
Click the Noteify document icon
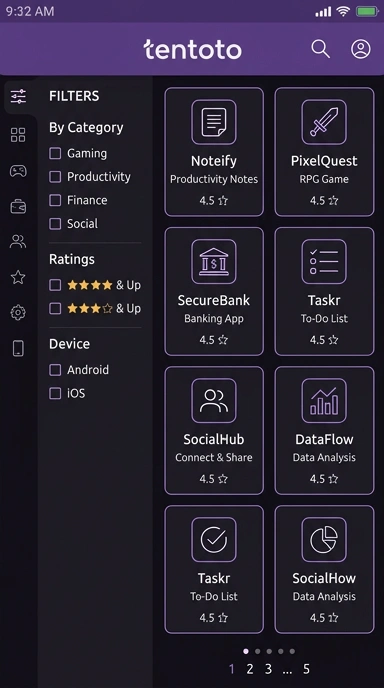tap(214, 122)
